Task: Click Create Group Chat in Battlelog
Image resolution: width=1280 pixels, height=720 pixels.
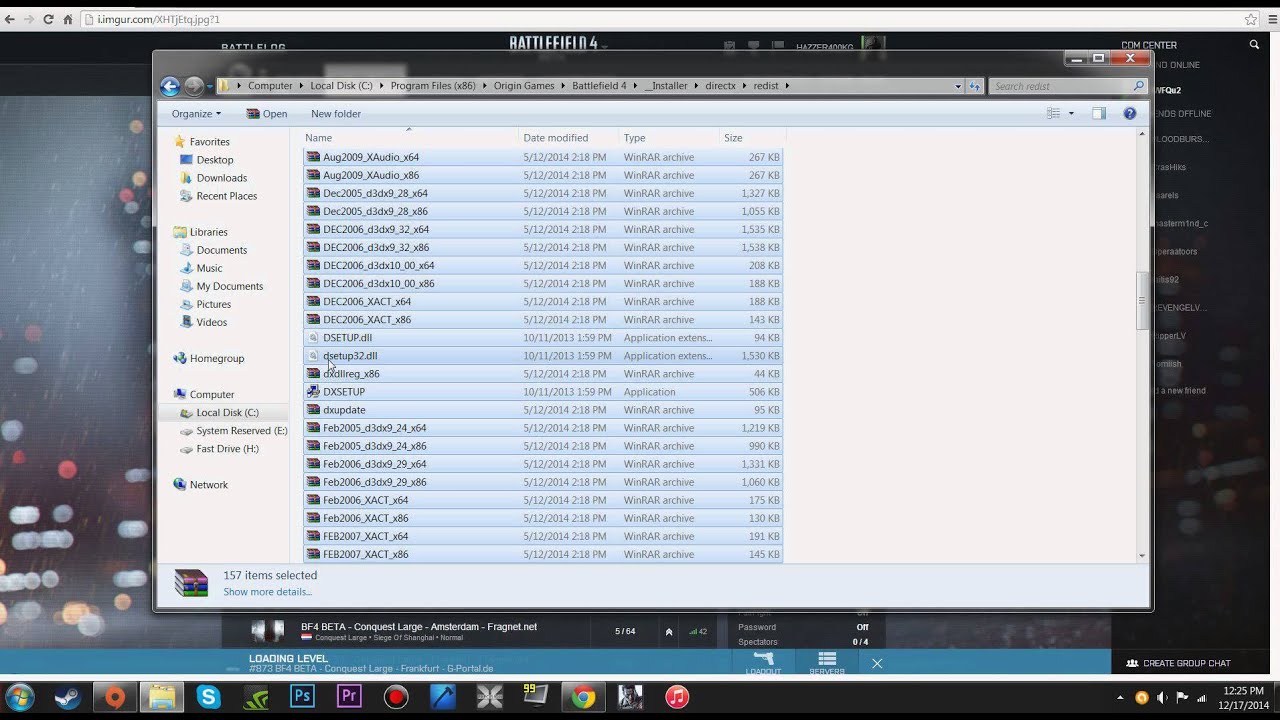Action: (x=1179, y=663)
